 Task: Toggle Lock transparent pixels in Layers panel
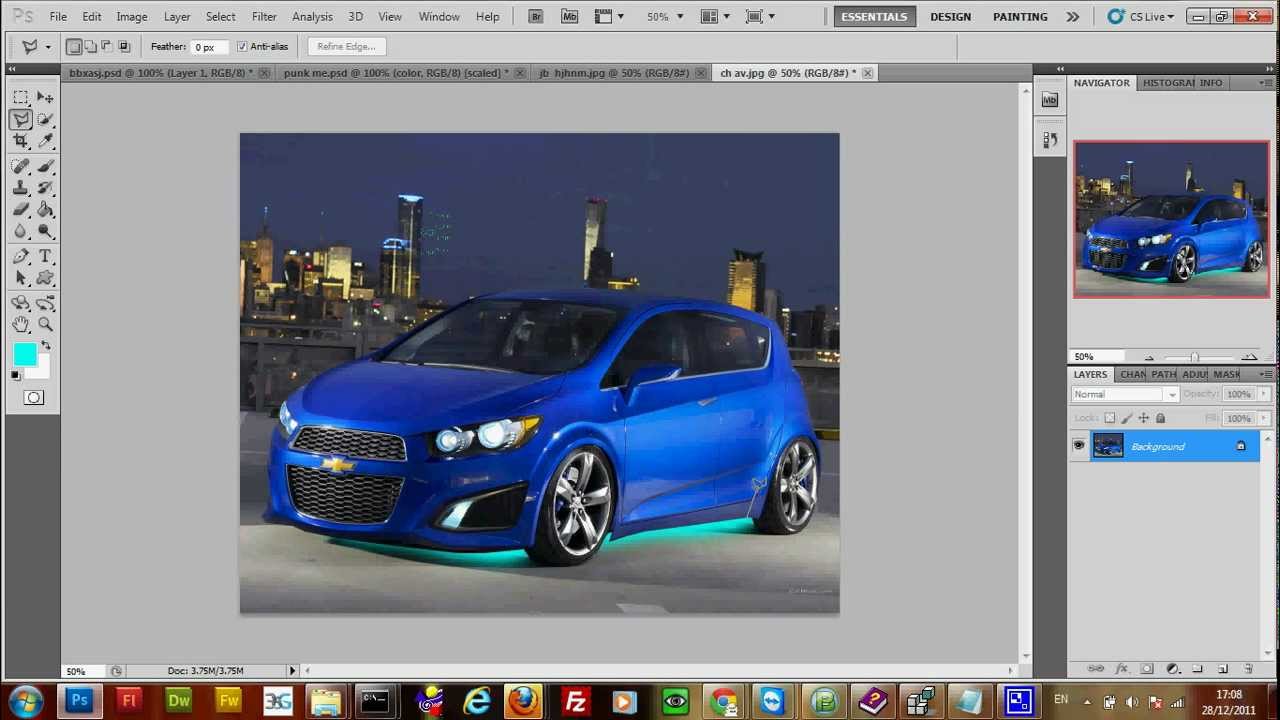pos(1110,418)
